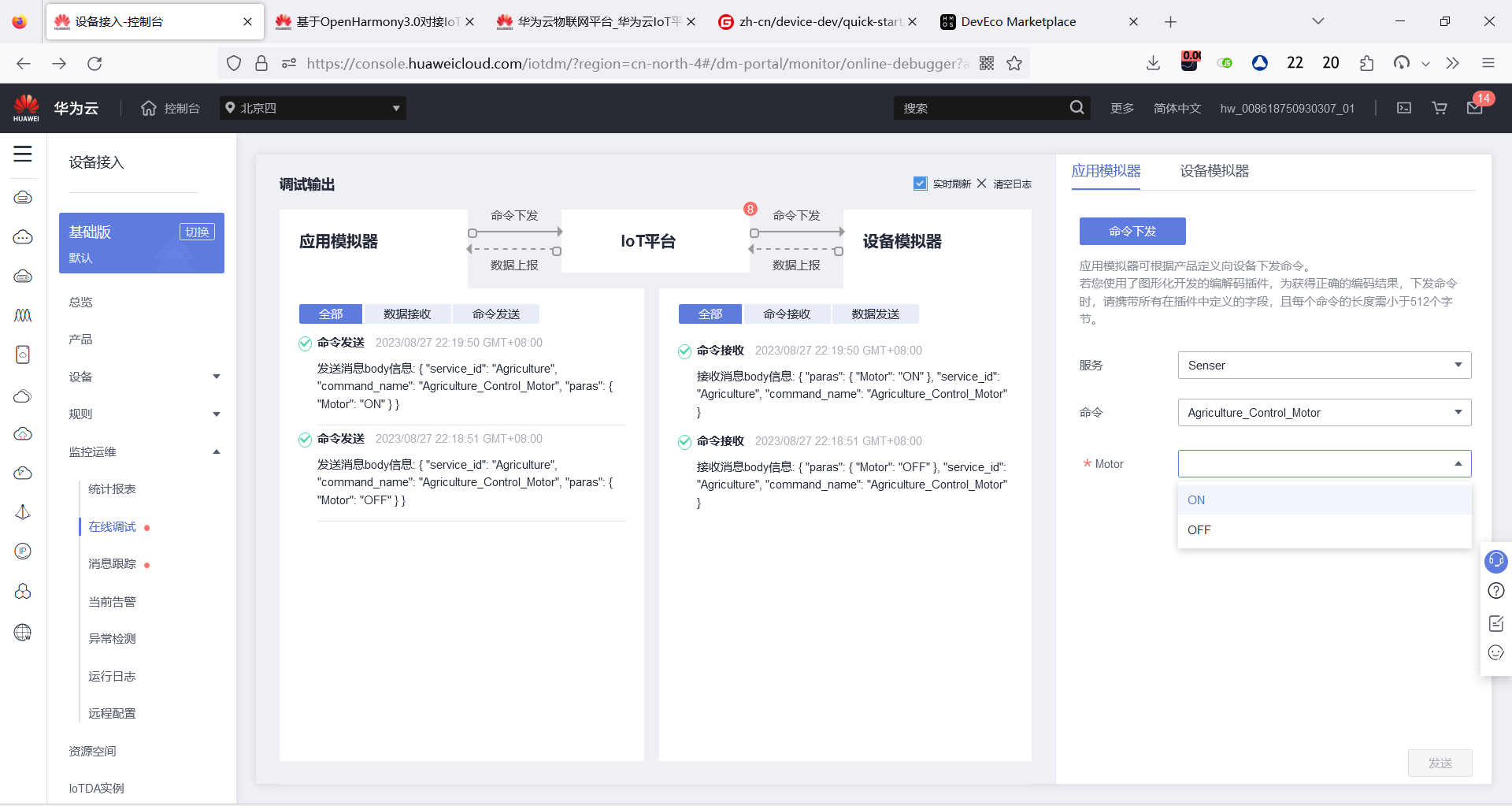Select the 应用模拟器 tab
1512x806 pixels.
pyautogui.click(x=1106, y=171)
